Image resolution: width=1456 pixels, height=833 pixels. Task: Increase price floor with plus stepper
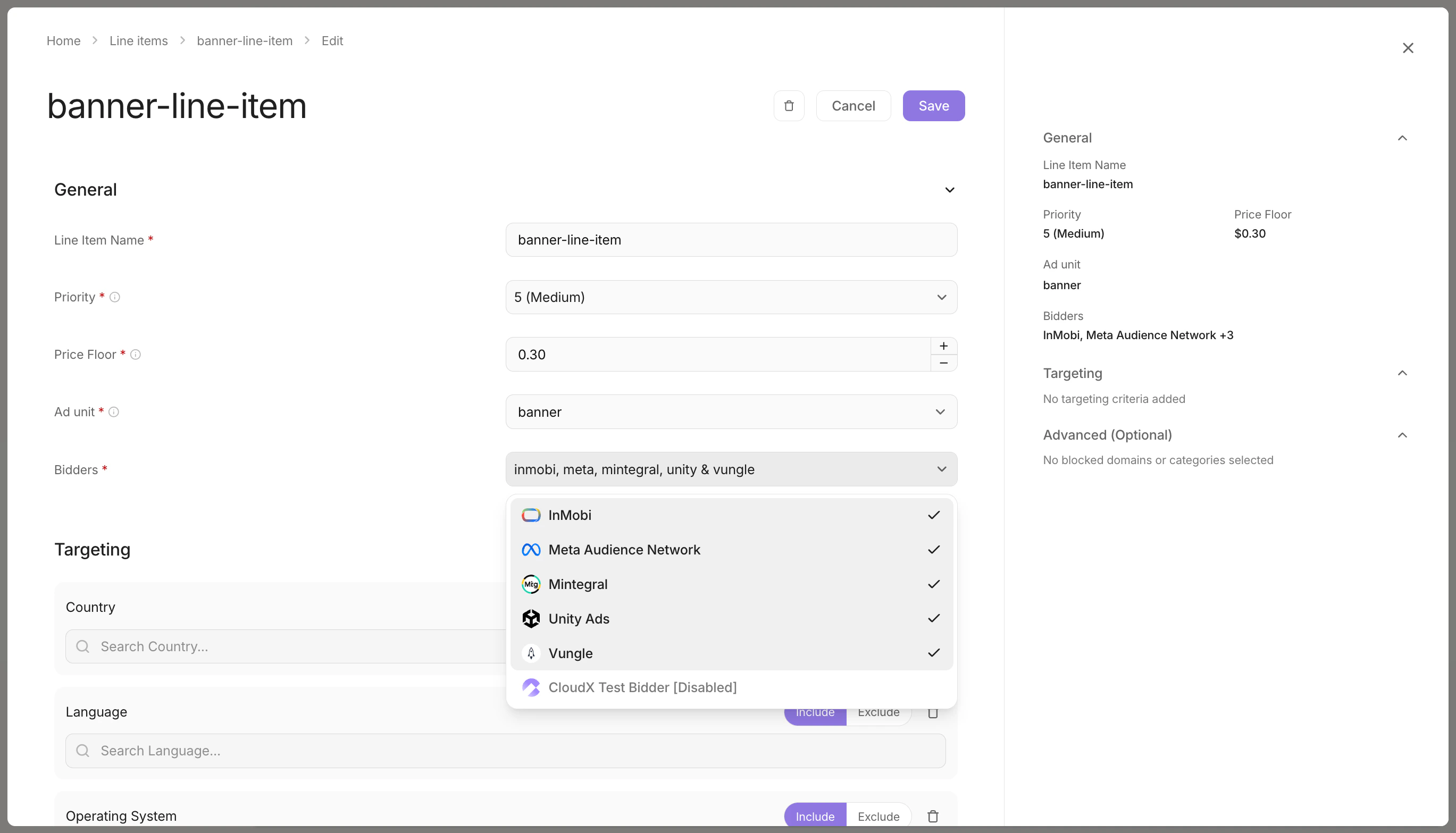pos(944,346)
